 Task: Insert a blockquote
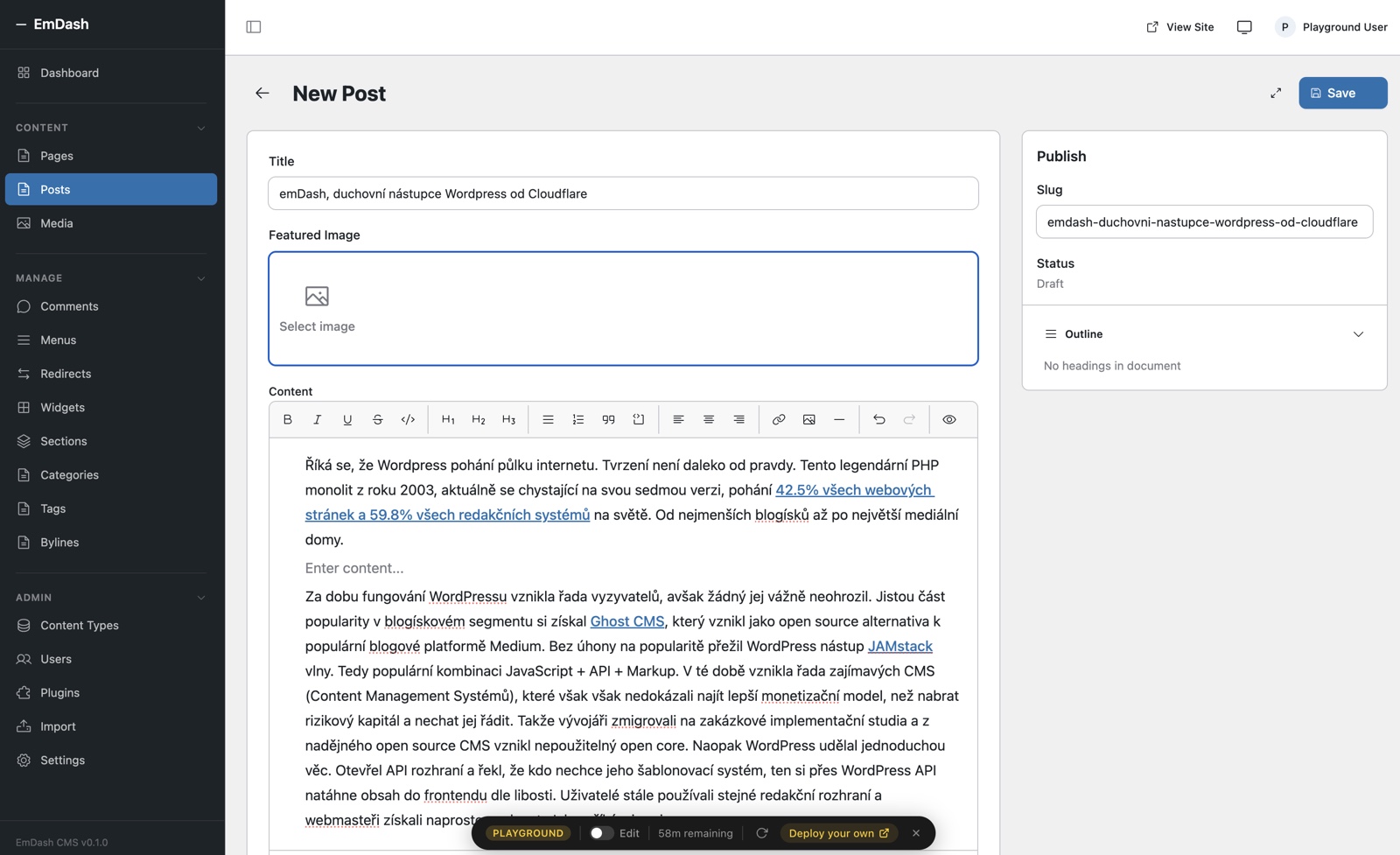[609, 420]
